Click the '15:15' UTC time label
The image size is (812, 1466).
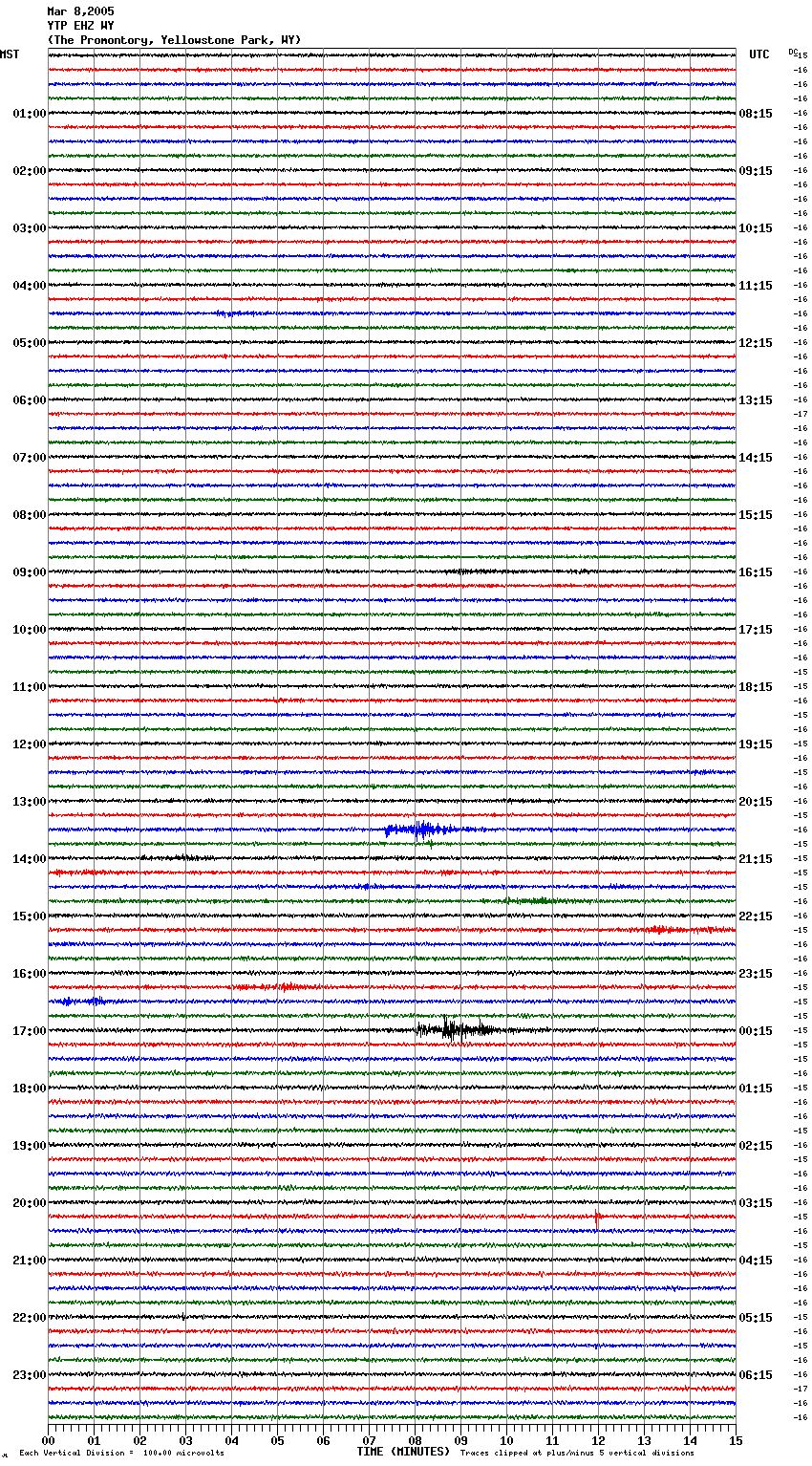point(756,515)
